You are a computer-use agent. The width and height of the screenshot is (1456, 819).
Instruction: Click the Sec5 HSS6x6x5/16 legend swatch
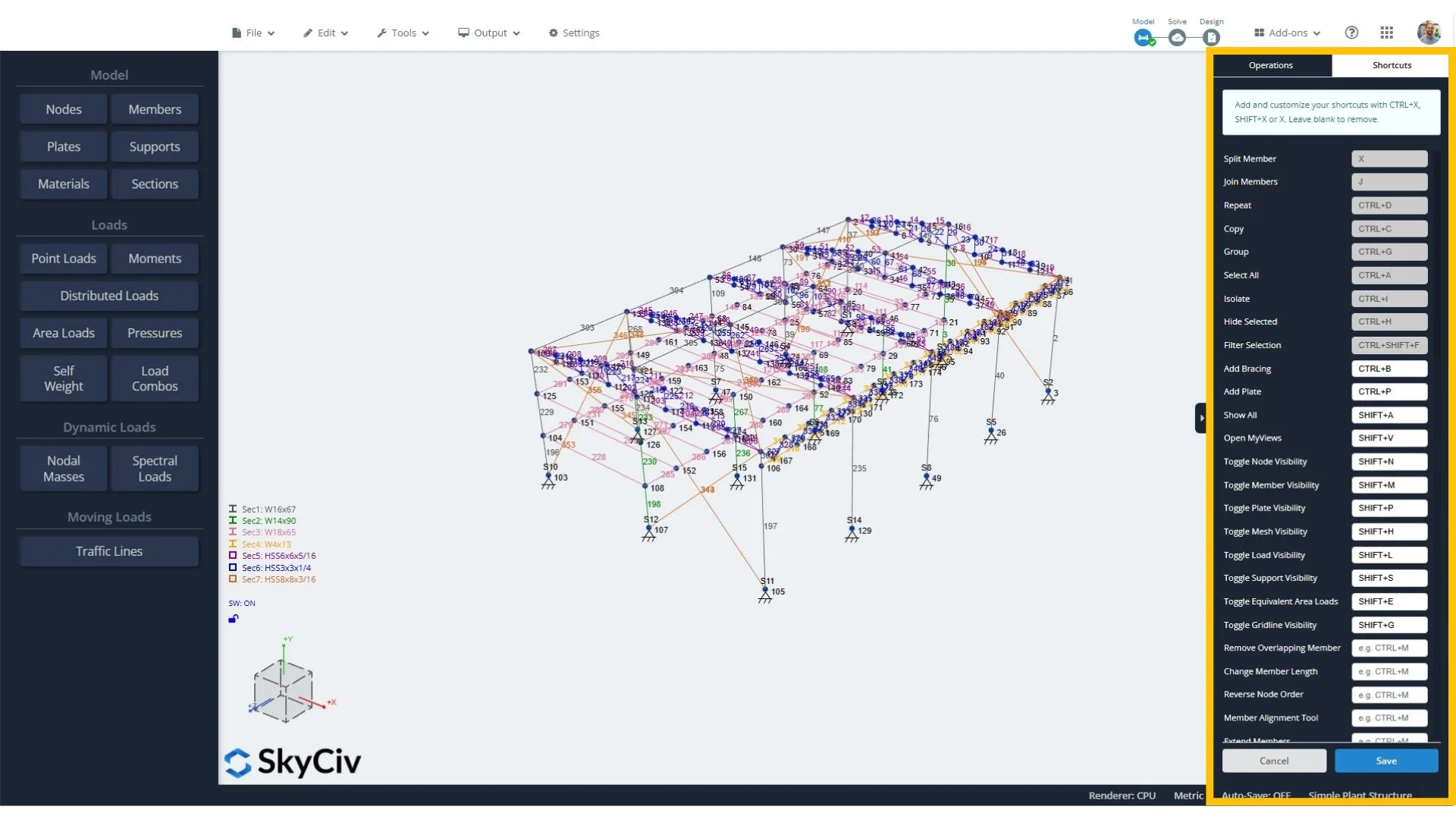tap(233, 556)
